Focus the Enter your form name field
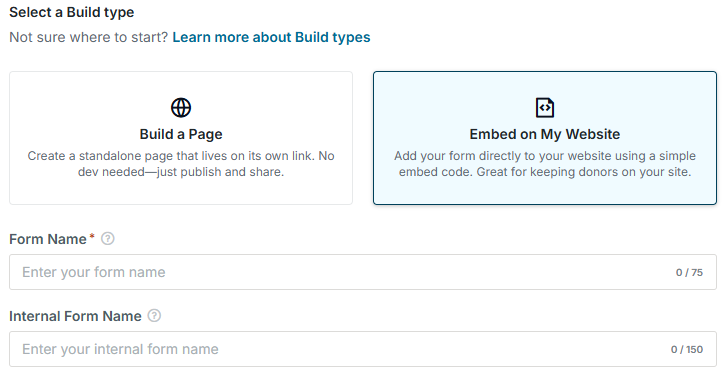The image size is (725, 378). 363,272
